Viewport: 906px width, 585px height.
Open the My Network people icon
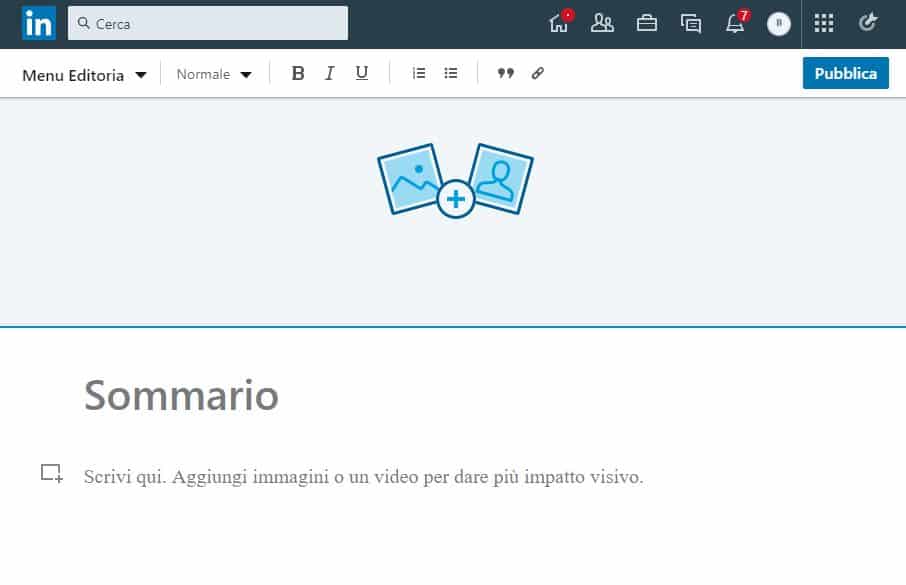click(602, 23)
